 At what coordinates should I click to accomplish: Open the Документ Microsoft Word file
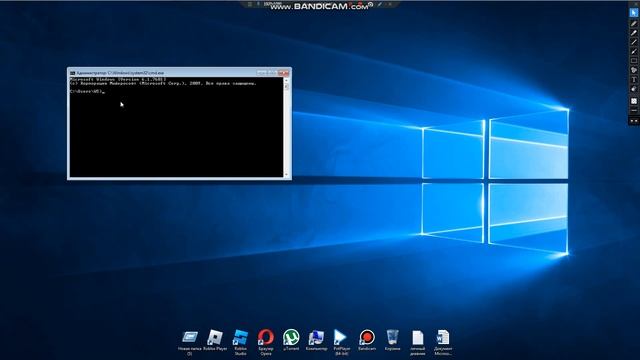coord(443,342)
